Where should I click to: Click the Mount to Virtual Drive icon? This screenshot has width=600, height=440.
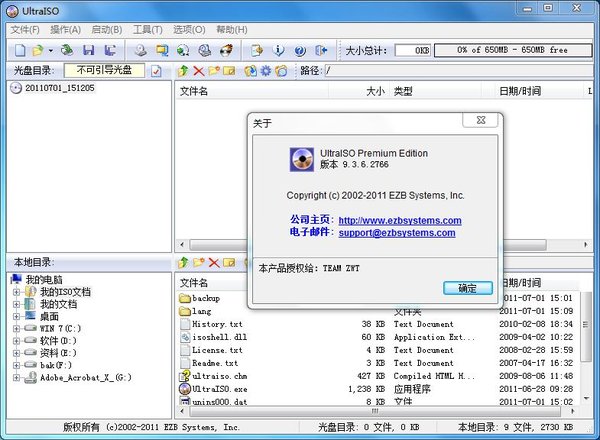[205, 50]
